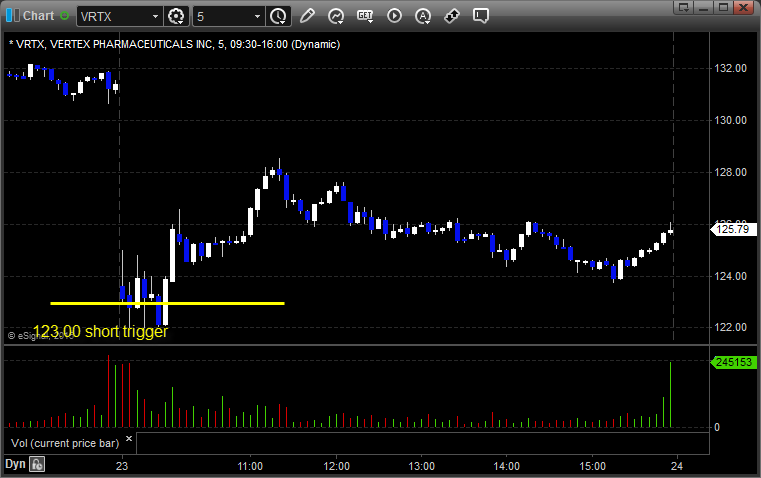Select the yellow horizontal trigger line
The height and width of the screenshot is (478, 761).
point(167,304)
